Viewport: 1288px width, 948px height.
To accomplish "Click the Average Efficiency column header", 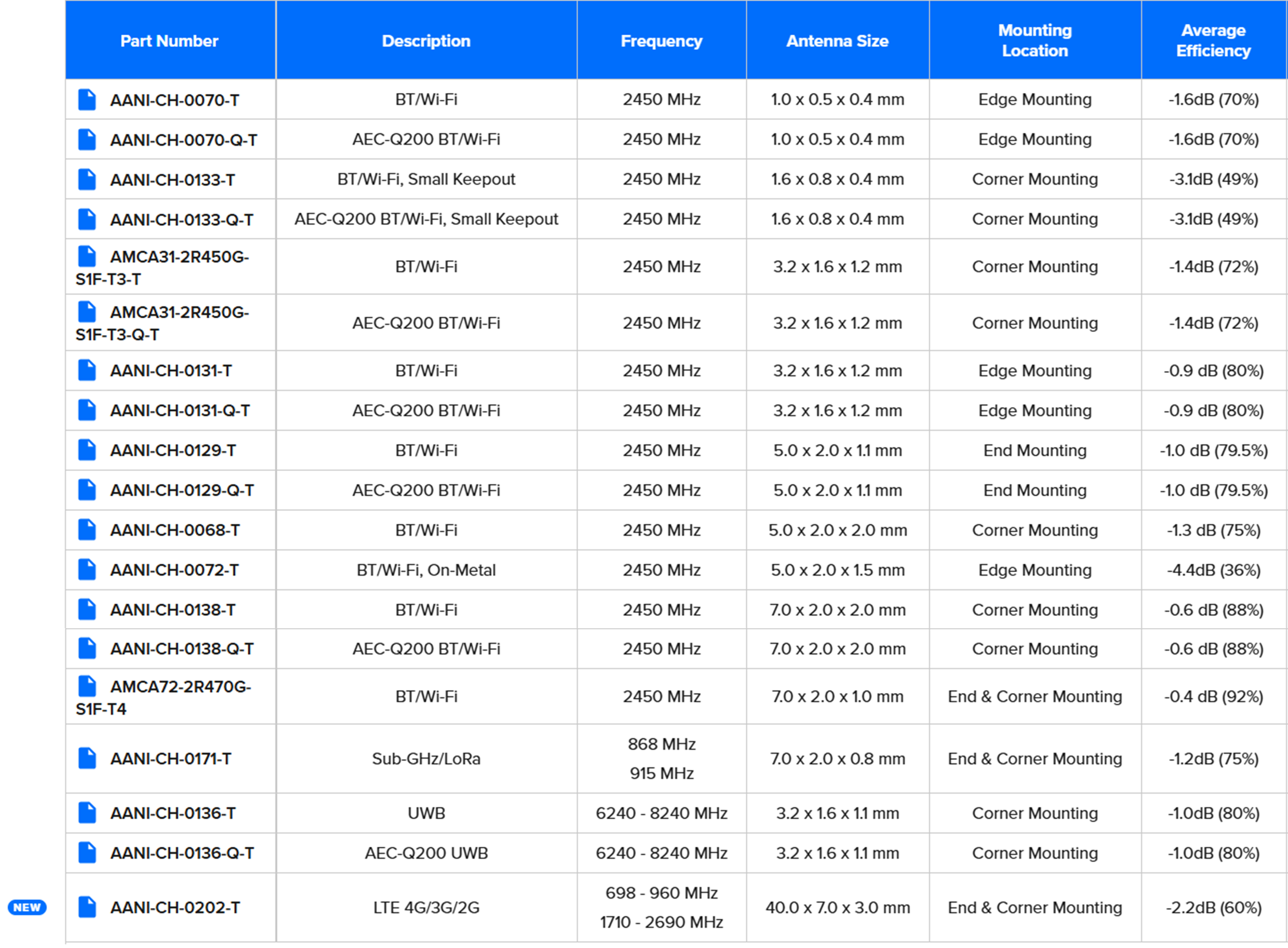I will click(x=1213, y=40).
